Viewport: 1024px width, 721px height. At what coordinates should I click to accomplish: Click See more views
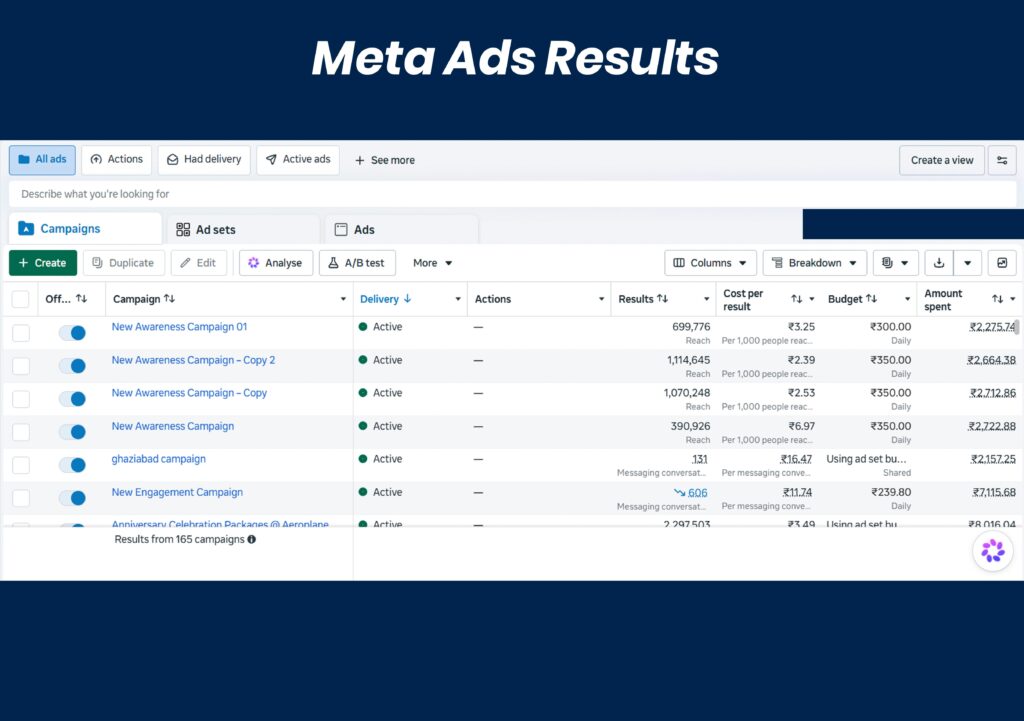click(385, 160)
